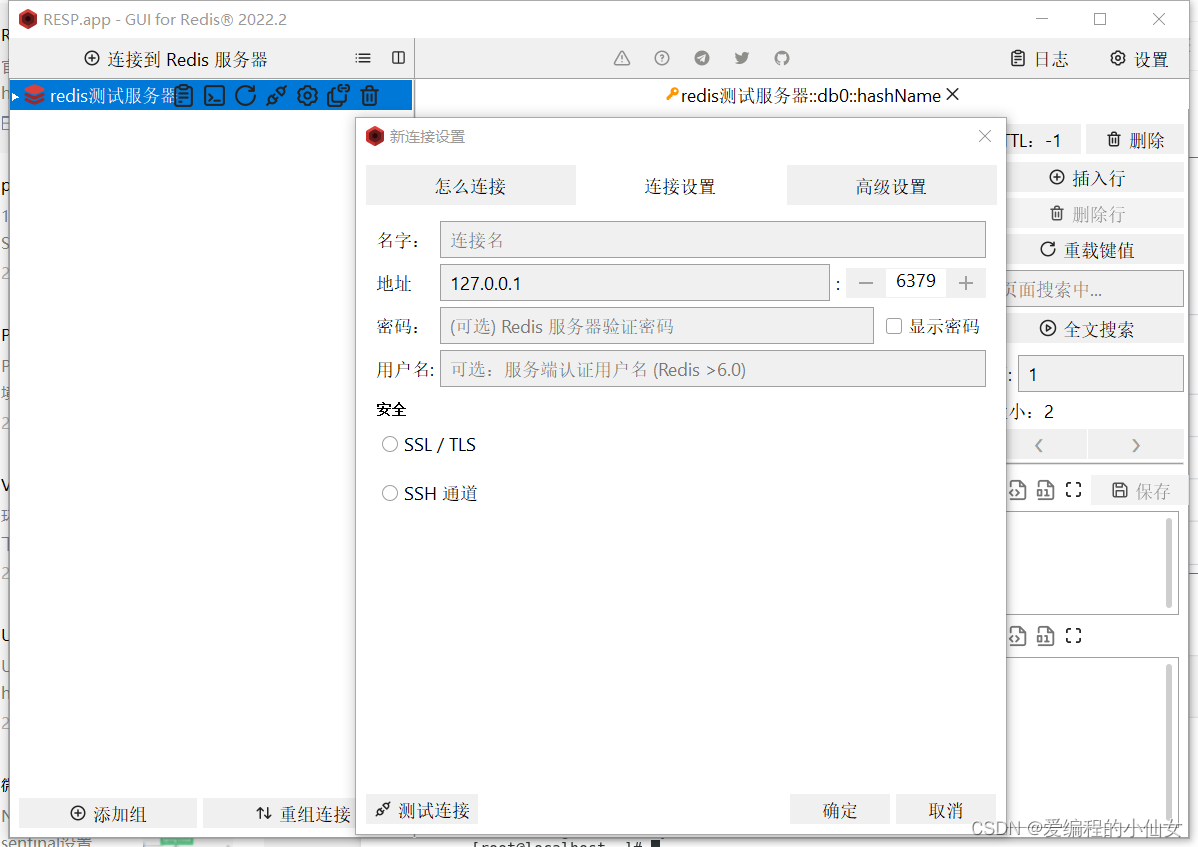Reload the redis测试服务器 connection
The height and width of the screenshot is (847, 1198).
pyautogui.click(x=245, y=95)
